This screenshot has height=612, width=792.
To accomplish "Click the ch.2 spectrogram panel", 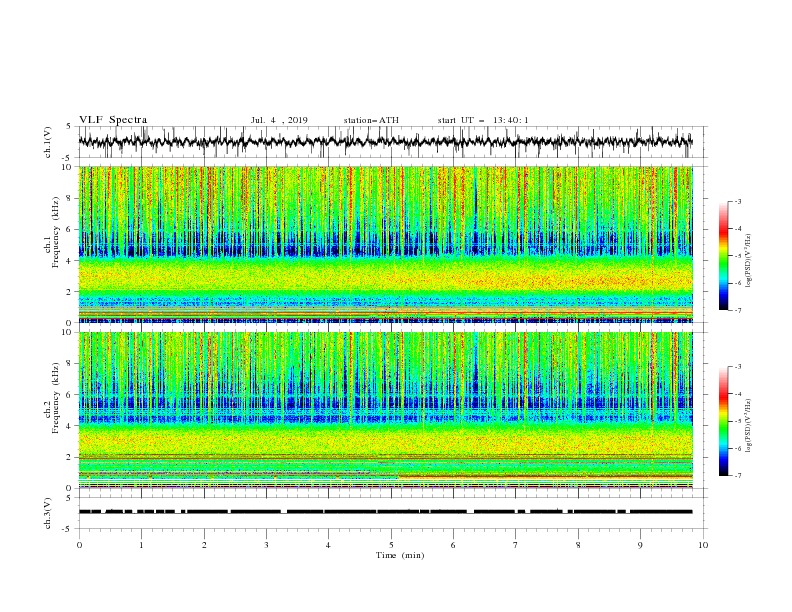I will 385,410.
